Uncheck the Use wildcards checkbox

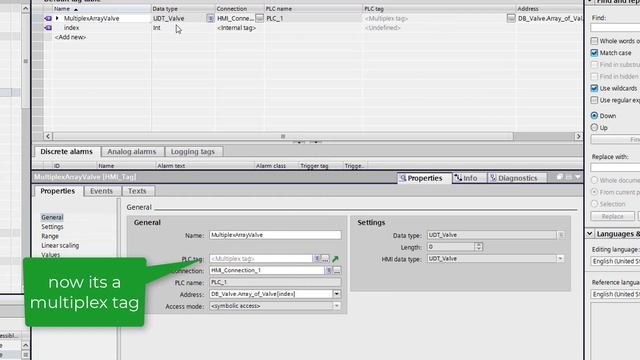point(594,89)
